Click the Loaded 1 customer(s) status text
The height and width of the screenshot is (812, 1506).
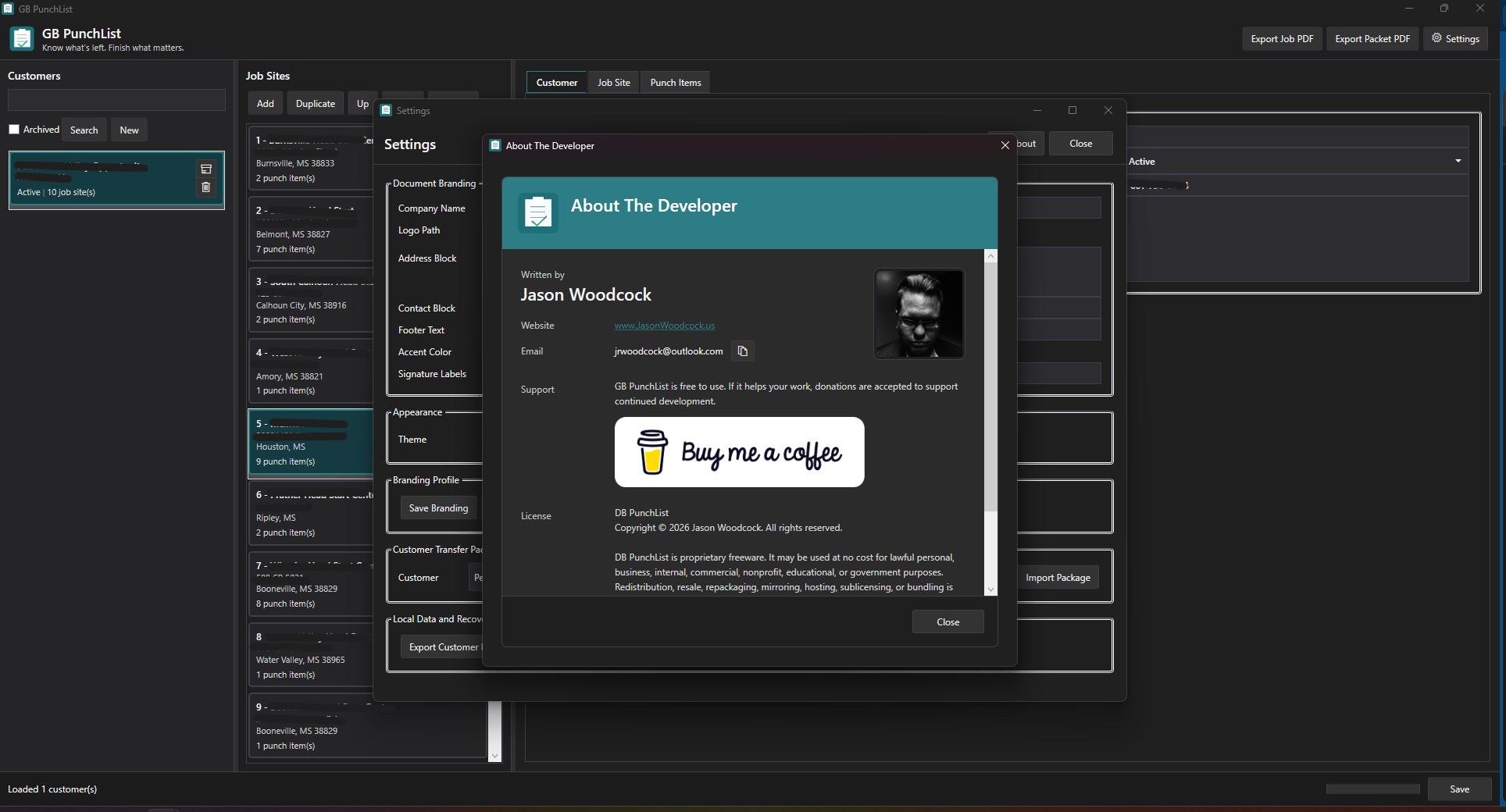pyautogui.click(x=52, y=789)
